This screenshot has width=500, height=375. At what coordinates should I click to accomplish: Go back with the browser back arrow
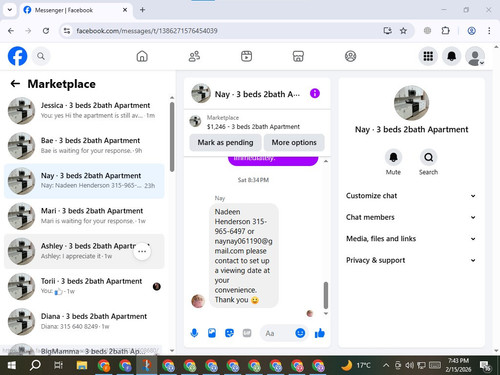tap(11, 31)
